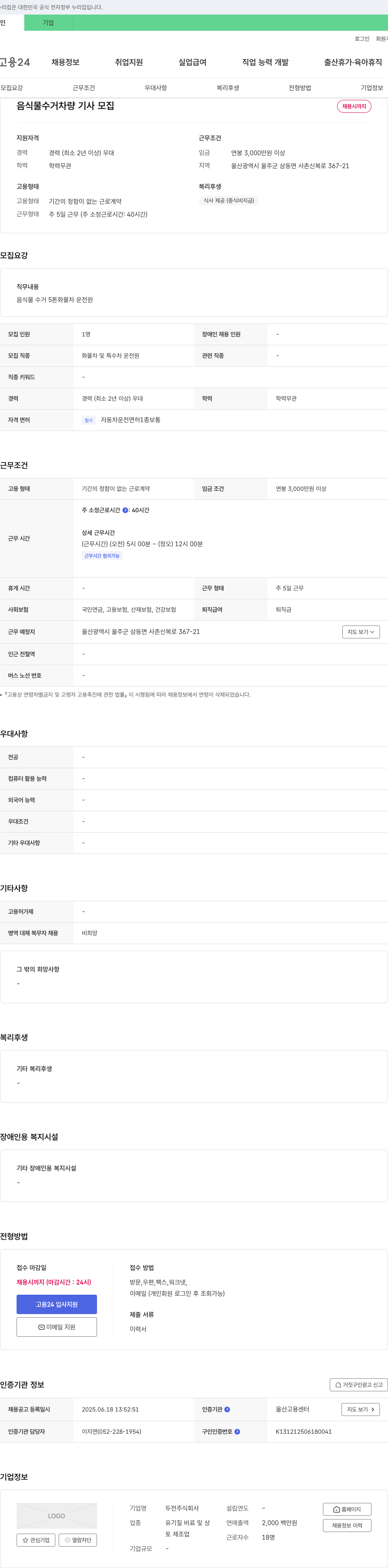Screen dimensions: 388x1568
Task: Click the 직무내용 text 음식물 수거 5톤화물차 운전원
Action: pos(55,300)
